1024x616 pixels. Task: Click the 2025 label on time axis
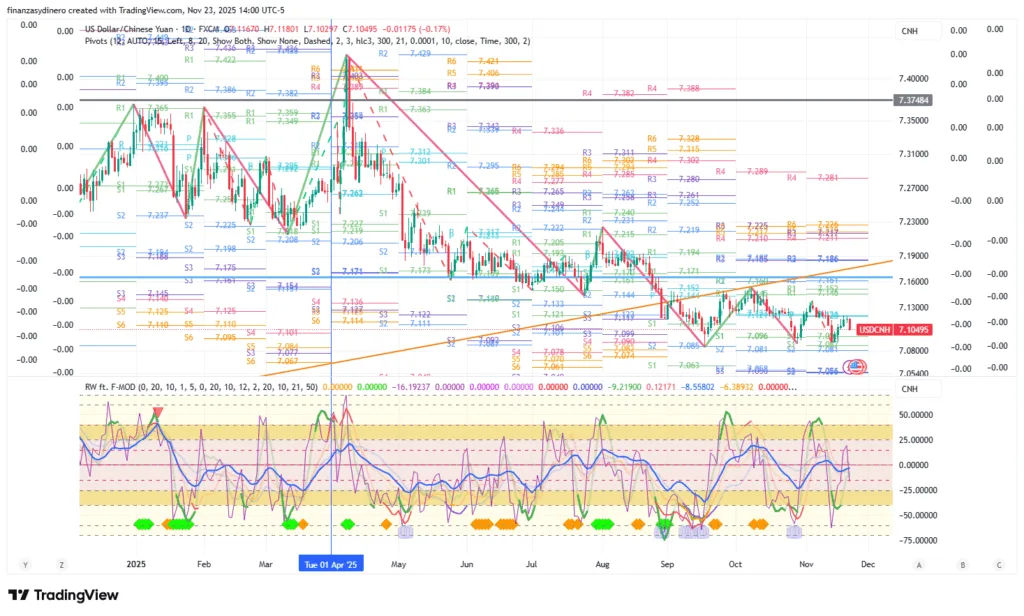point(137,564)
